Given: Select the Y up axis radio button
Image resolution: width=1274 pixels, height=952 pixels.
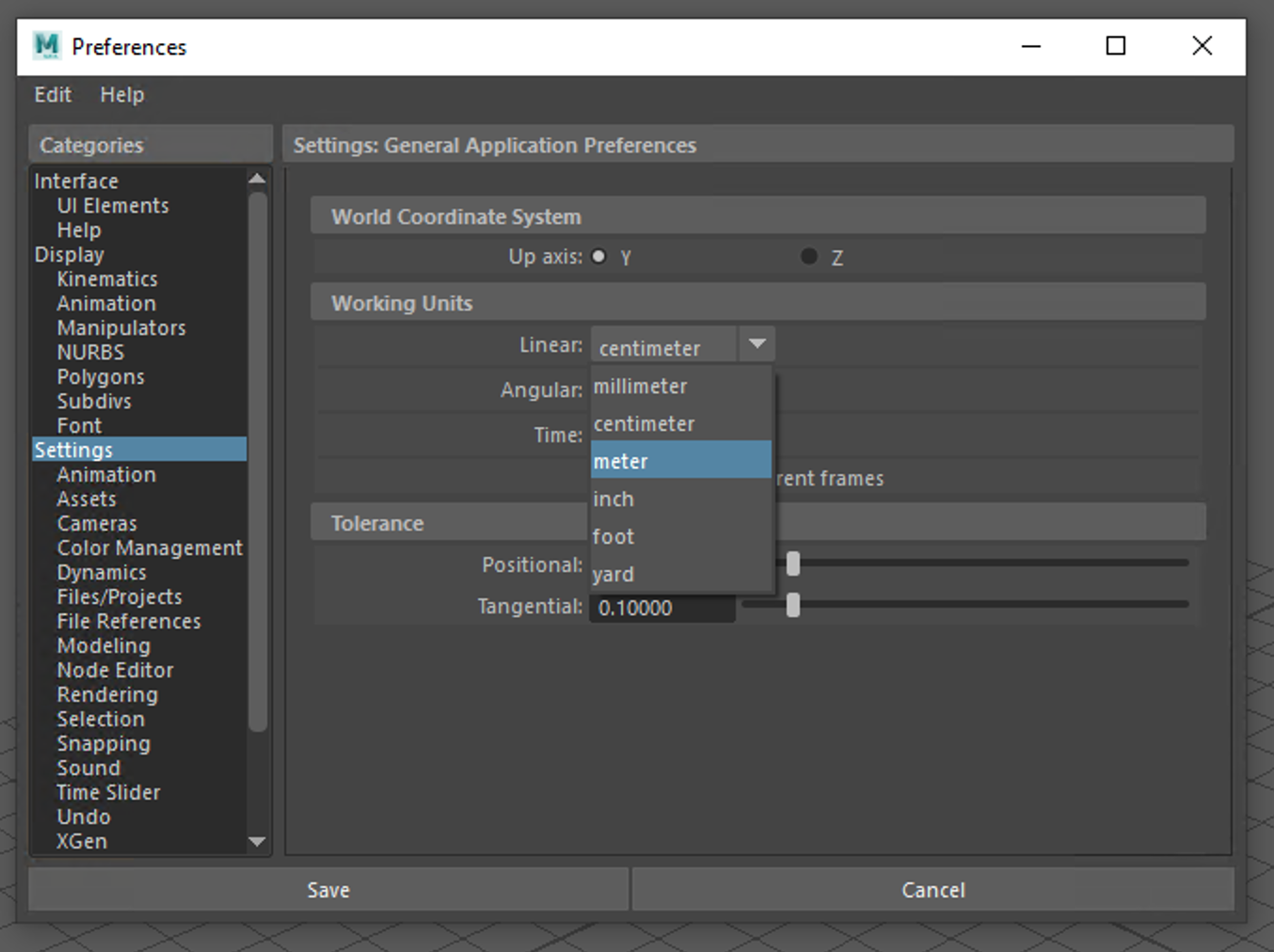Looking at the screenshot, I should [598, 257].
